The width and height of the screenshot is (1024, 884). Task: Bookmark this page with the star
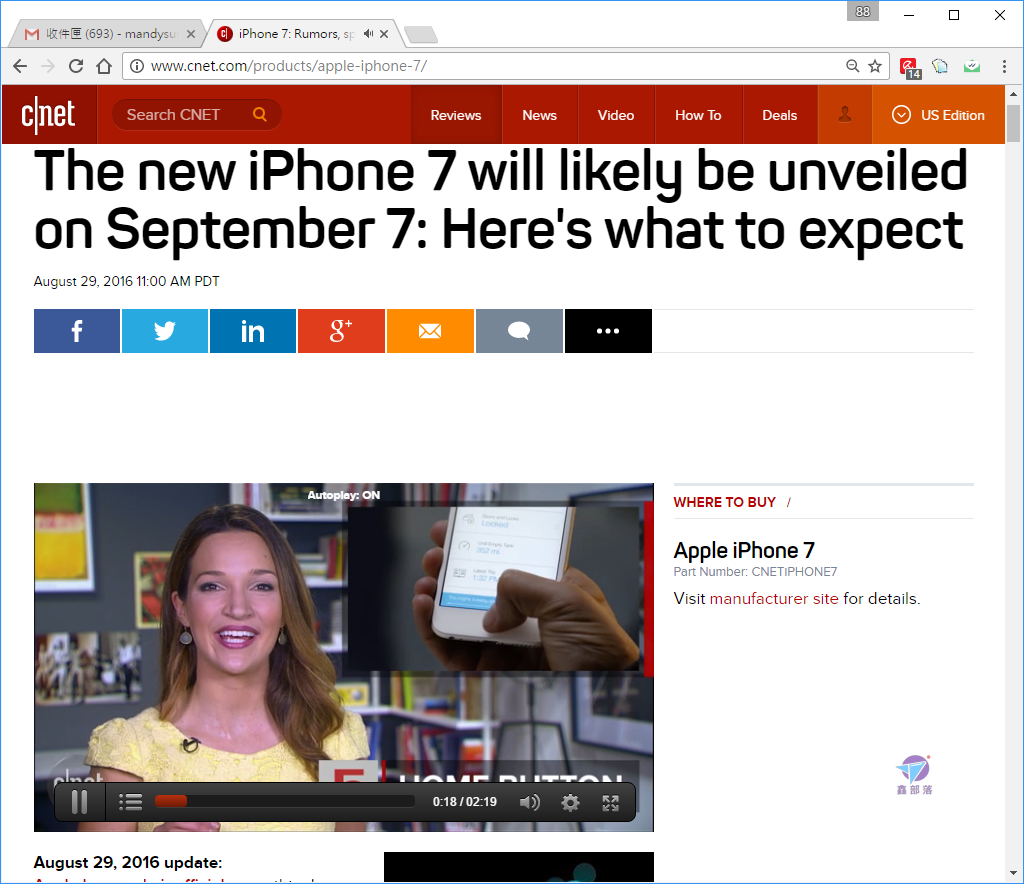click(875, 66)
